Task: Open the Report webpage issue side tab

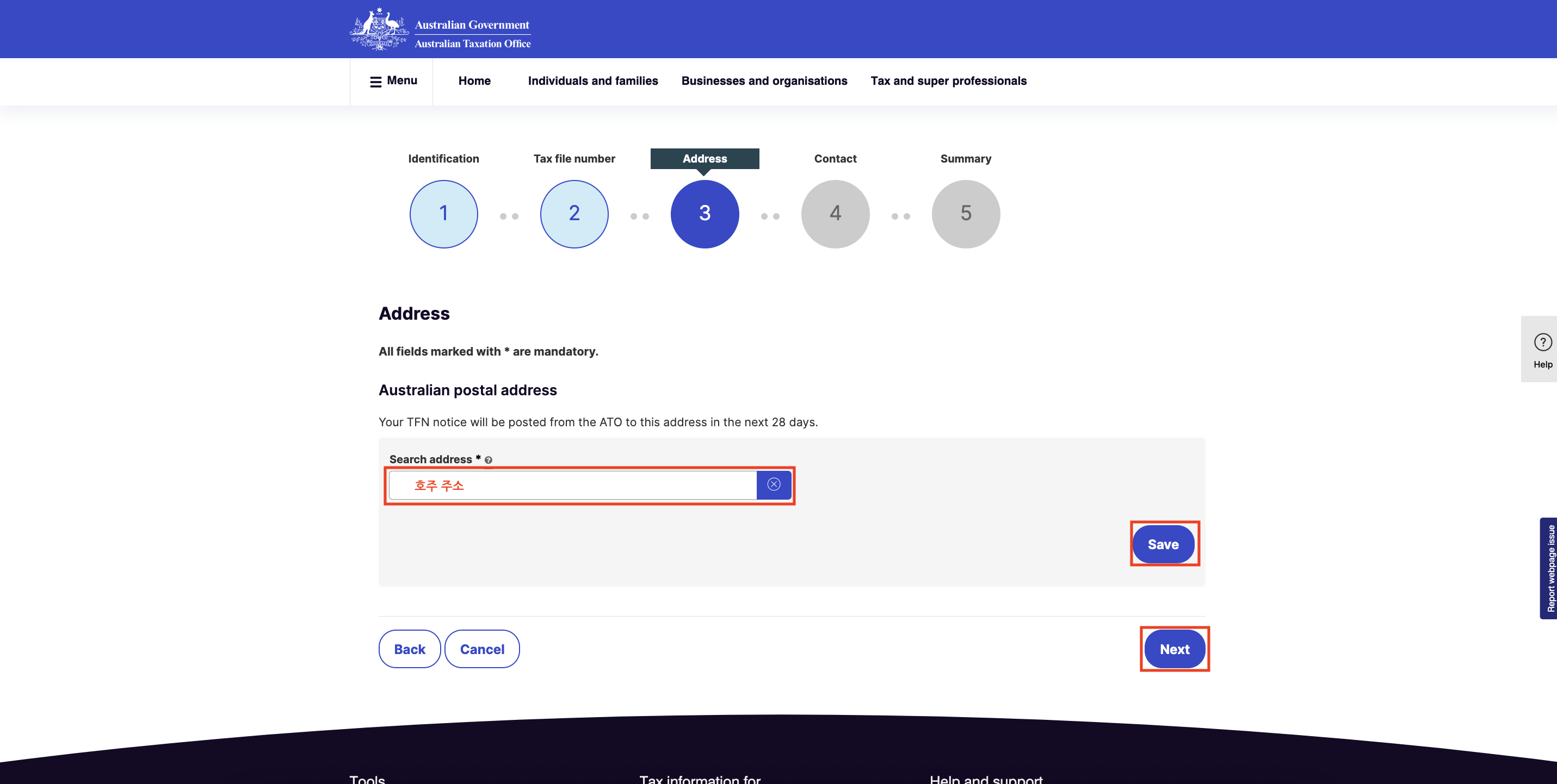Action: [x=1549, y=568]
